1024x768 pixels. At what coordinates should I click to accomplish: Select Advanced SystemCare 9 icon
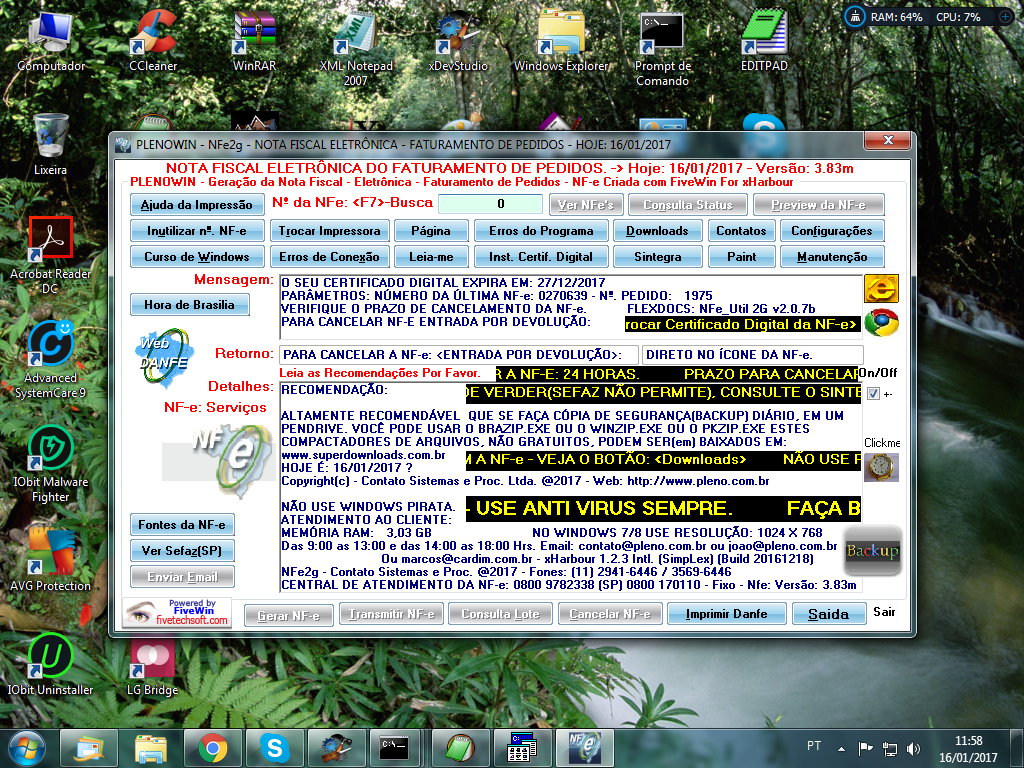click(x=50, y=360)
